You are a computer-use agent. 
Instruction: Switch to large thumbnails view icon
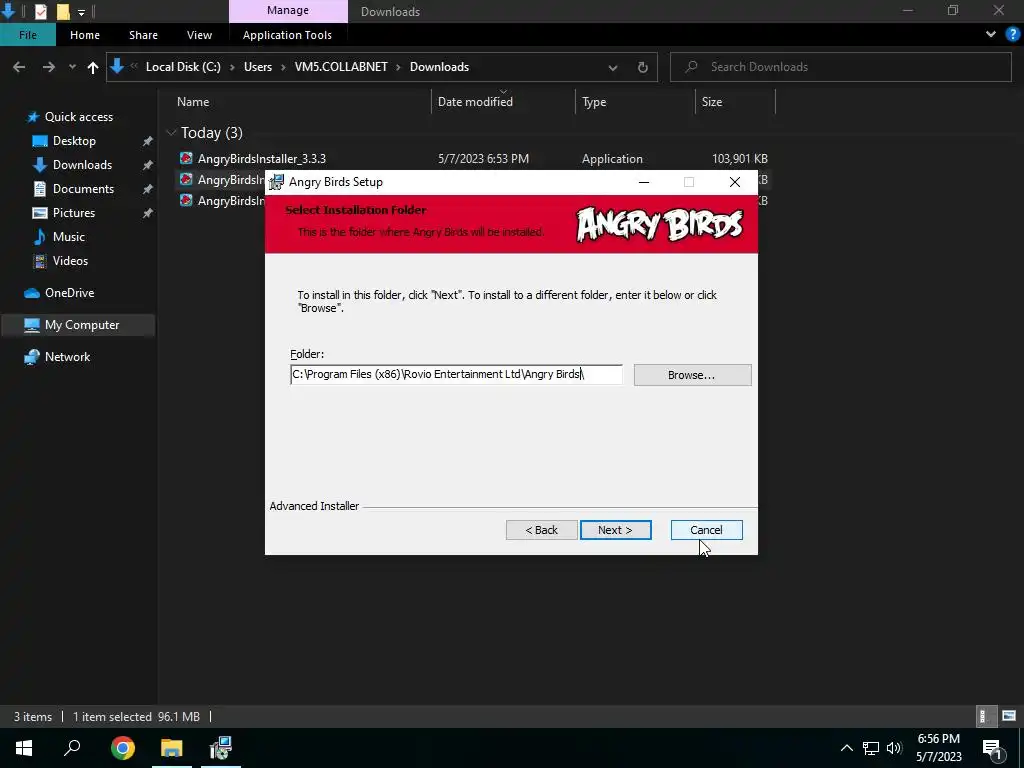point(1009,716)
